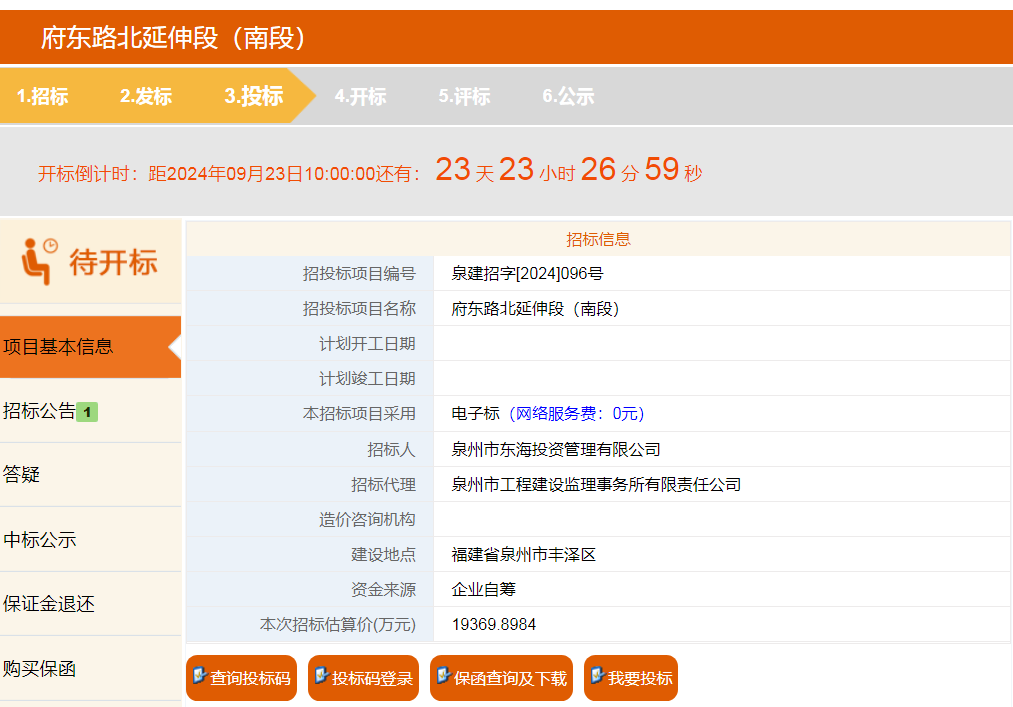This screenshot has height=707, width=1013.
Task: Click the 网络服务费：0元 blue link
Action: 576,414
